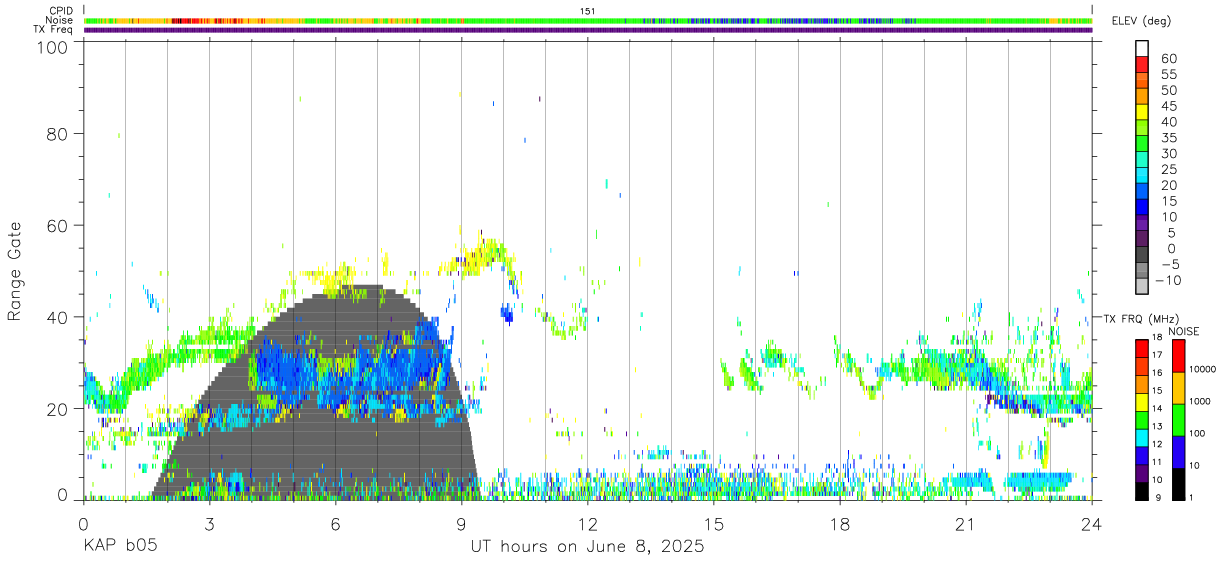Click the '25' label on the ELEV scale
This screenshot has height=567, width=1228.
[1168, 170]
